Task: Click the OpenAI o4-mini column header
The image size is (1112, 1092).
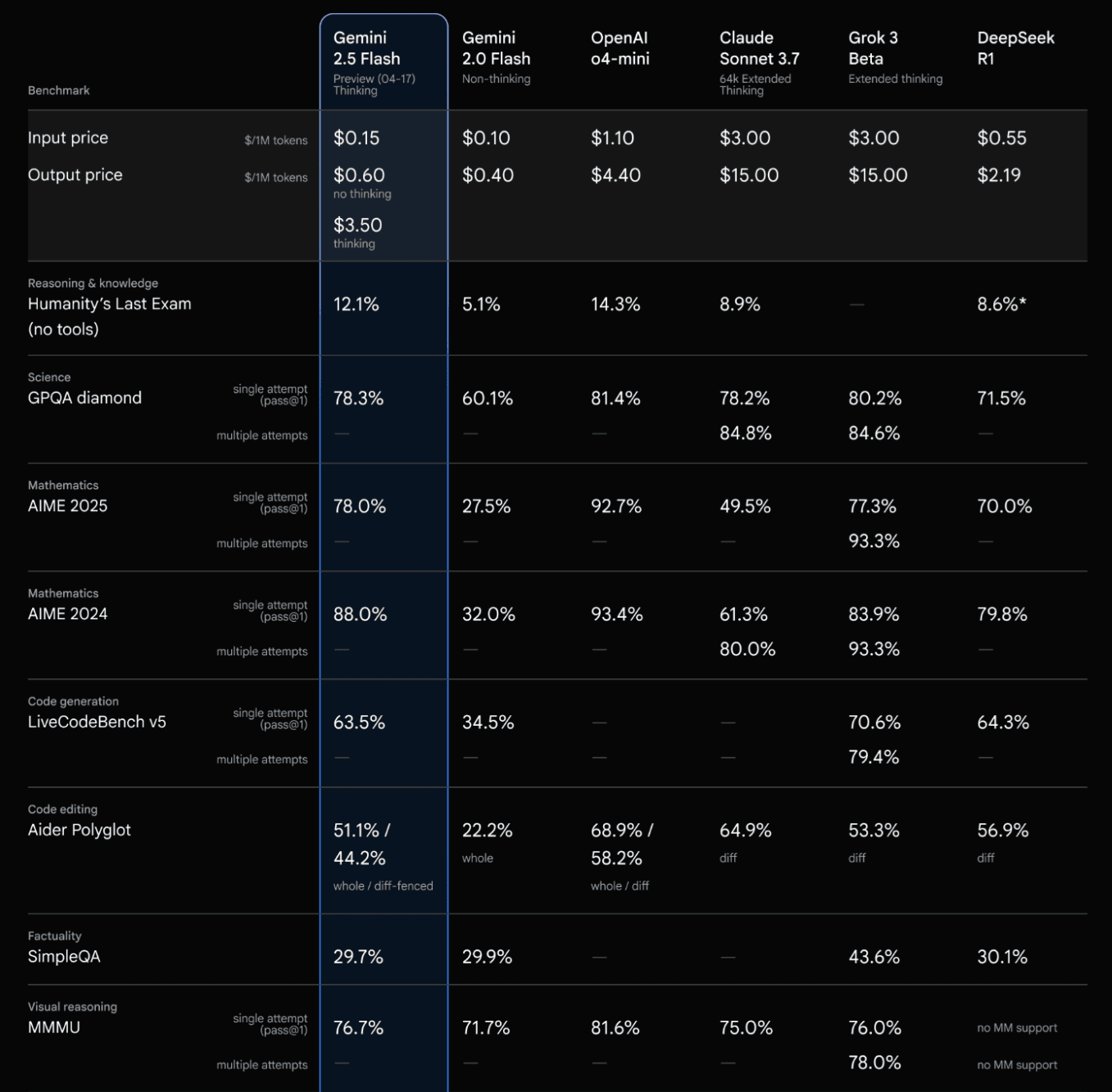Action: pyautogui.click(x=620, y=48)
